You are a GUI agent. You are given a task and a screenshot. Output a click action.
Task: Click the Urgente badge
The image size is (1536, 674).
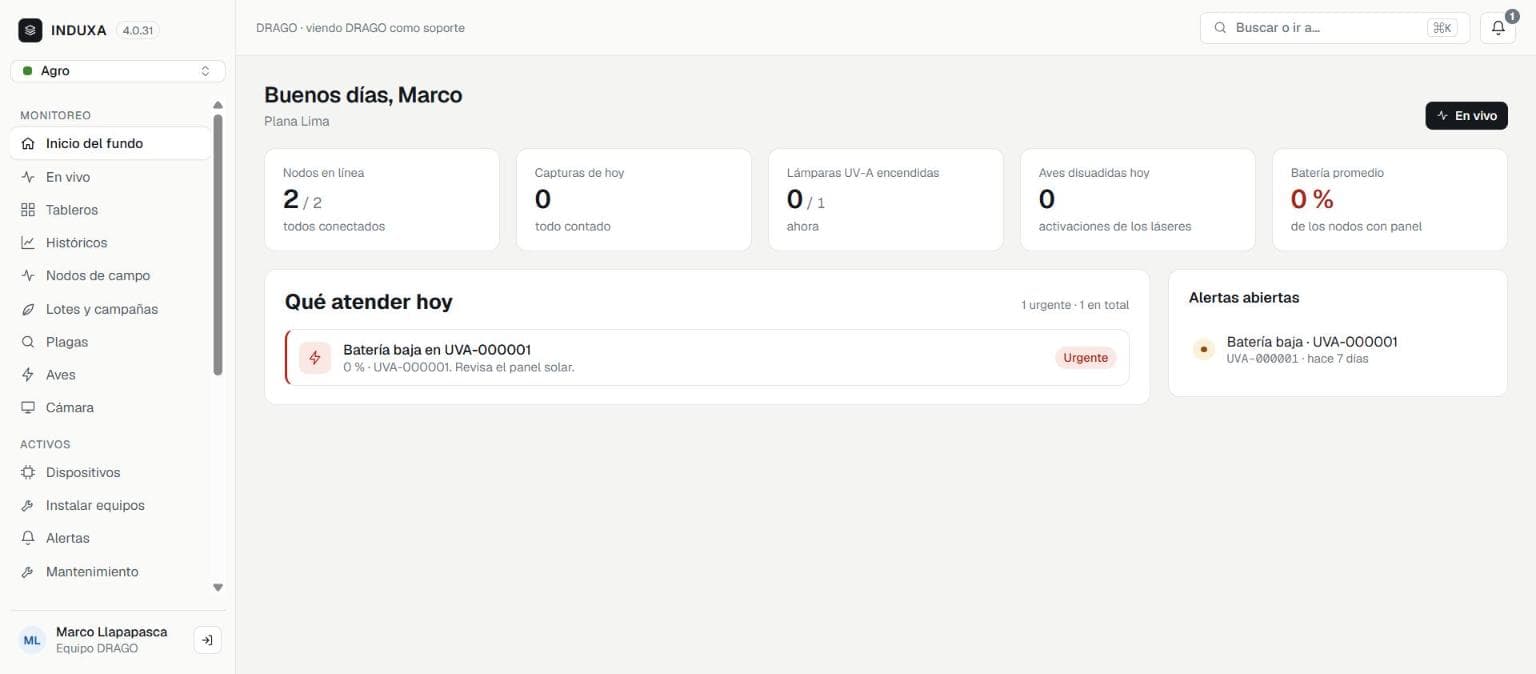(x=1085, y=357)
